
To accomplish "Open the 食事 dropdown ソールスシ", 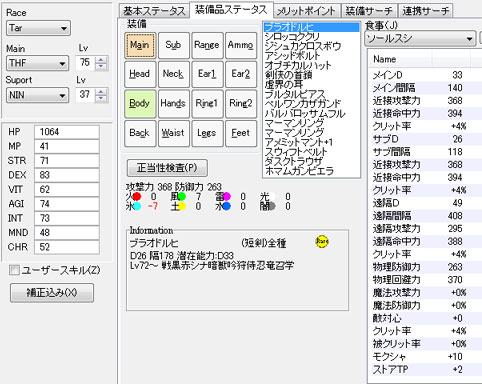I will [420, 39].
